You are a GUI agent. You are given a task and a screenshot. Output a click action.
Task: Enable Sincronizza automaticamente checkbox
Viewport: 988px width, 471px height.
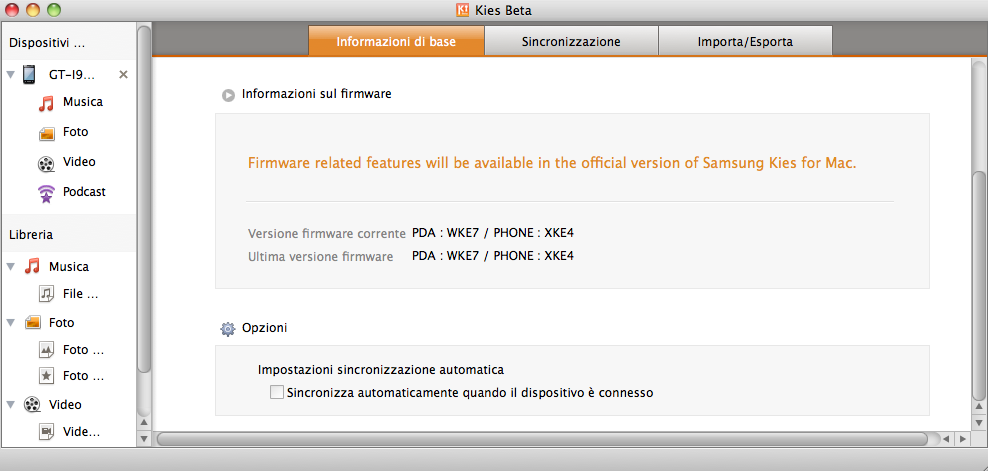277,393
